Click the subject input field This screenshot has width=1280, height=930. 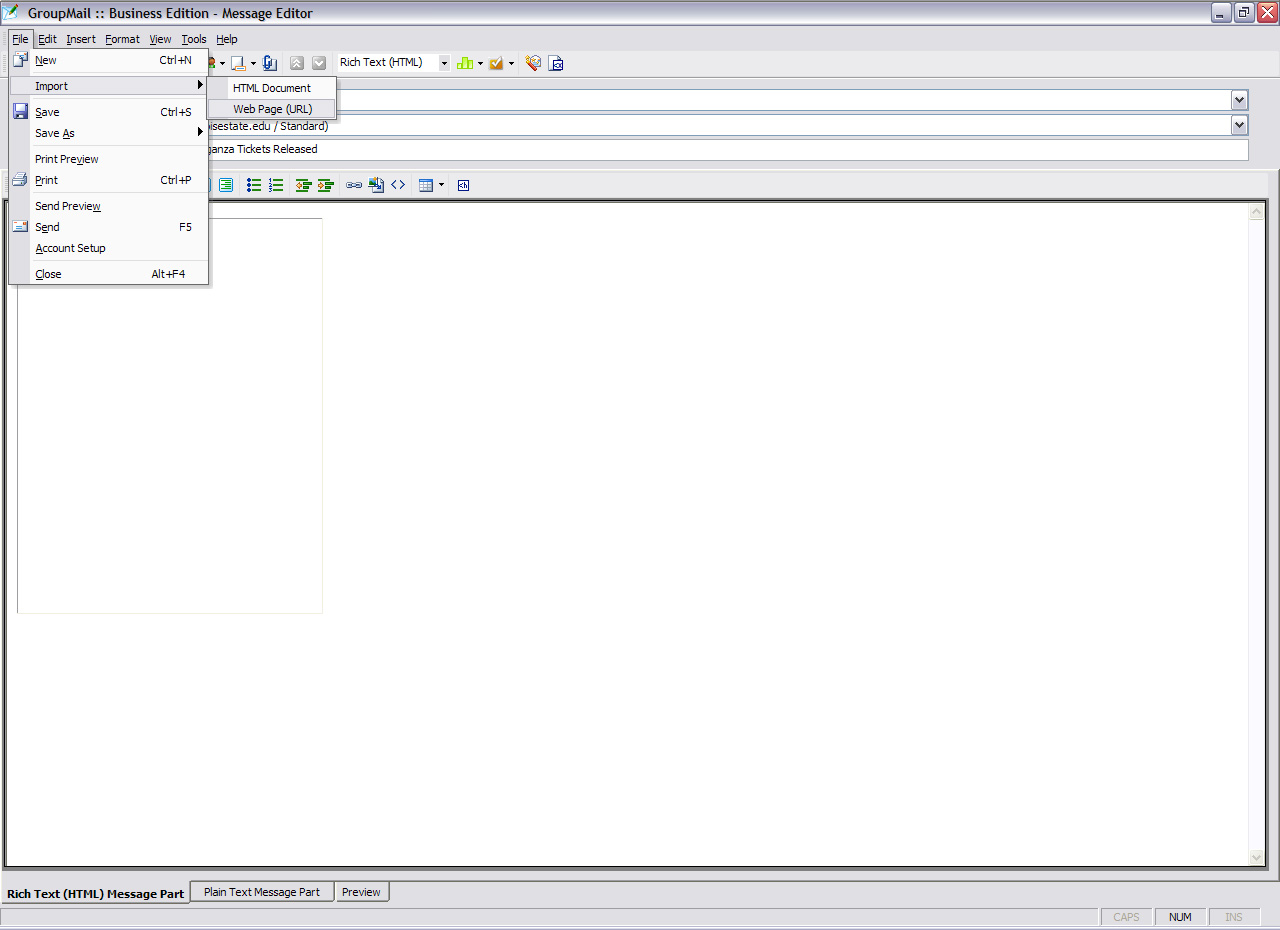pyautogui.click(x=728, y=149)
